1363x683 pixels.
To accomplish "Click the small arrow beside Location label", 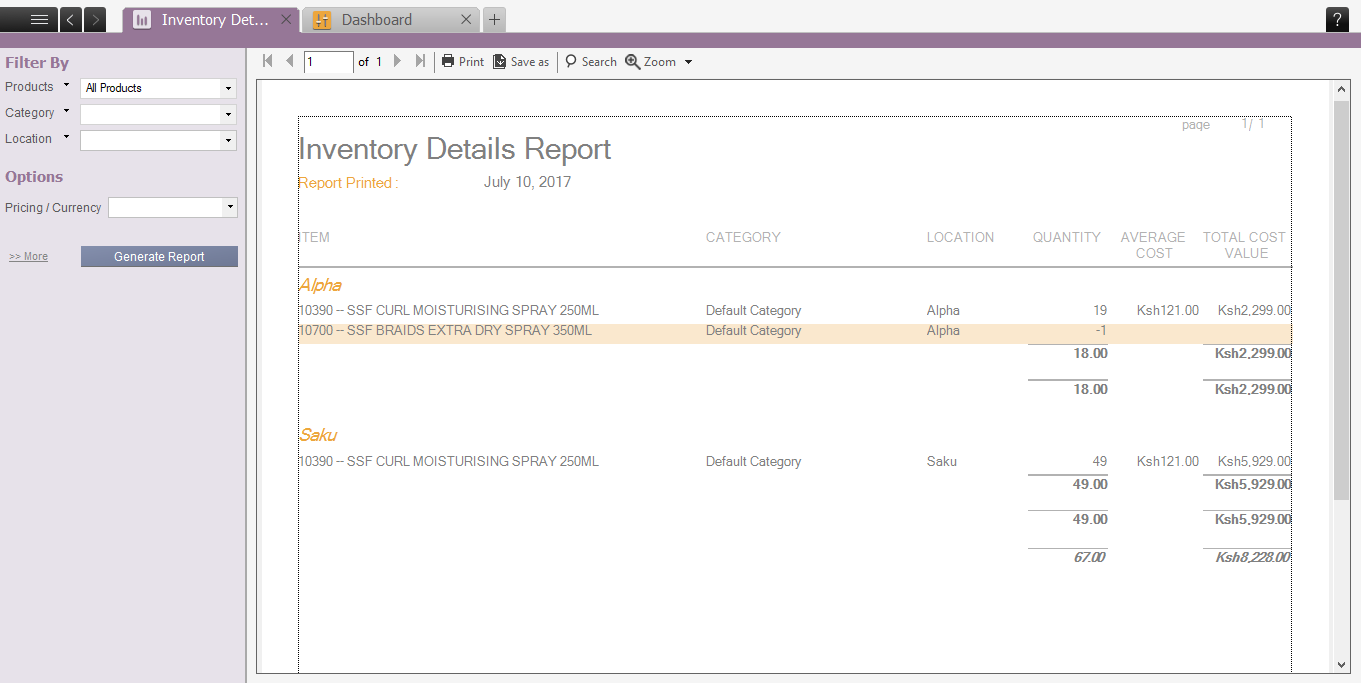I will (67, 137).
